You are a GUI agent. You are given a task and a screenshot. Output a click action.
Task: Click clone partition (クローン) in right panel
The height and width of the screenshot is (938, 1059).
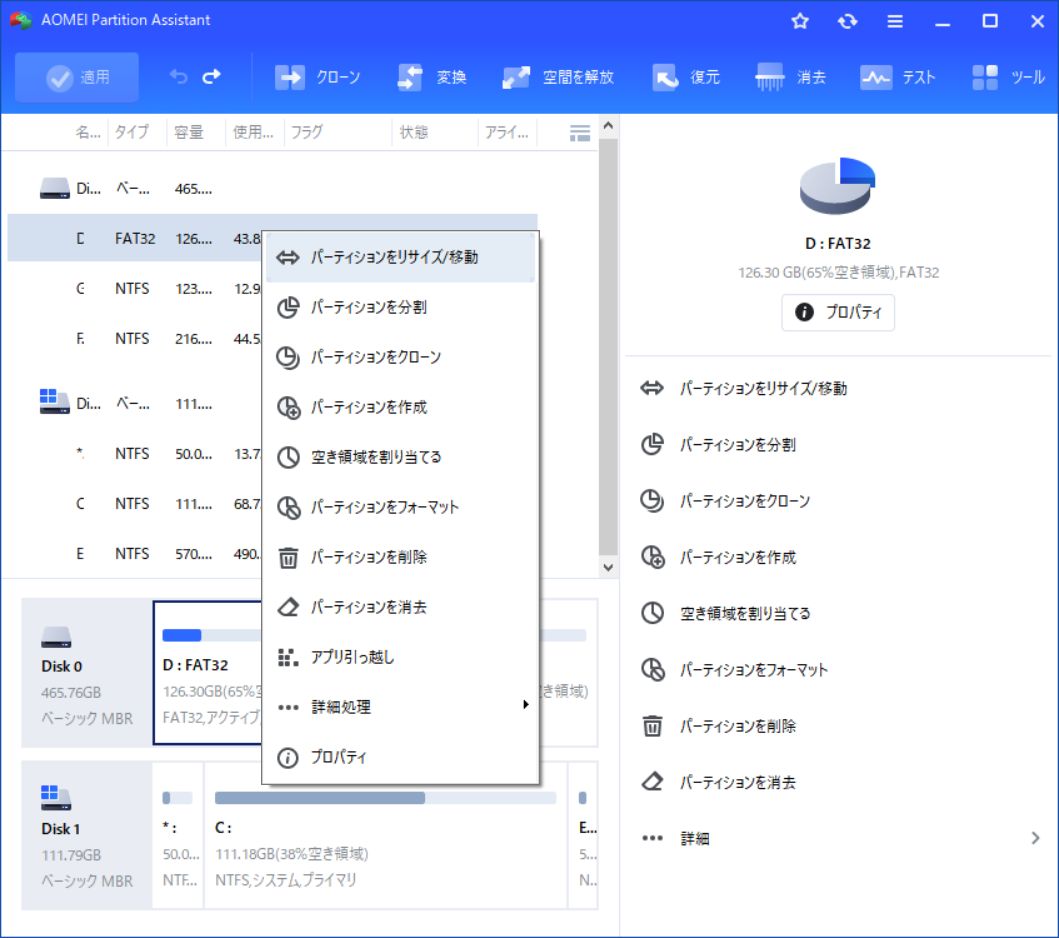[725, 501]
